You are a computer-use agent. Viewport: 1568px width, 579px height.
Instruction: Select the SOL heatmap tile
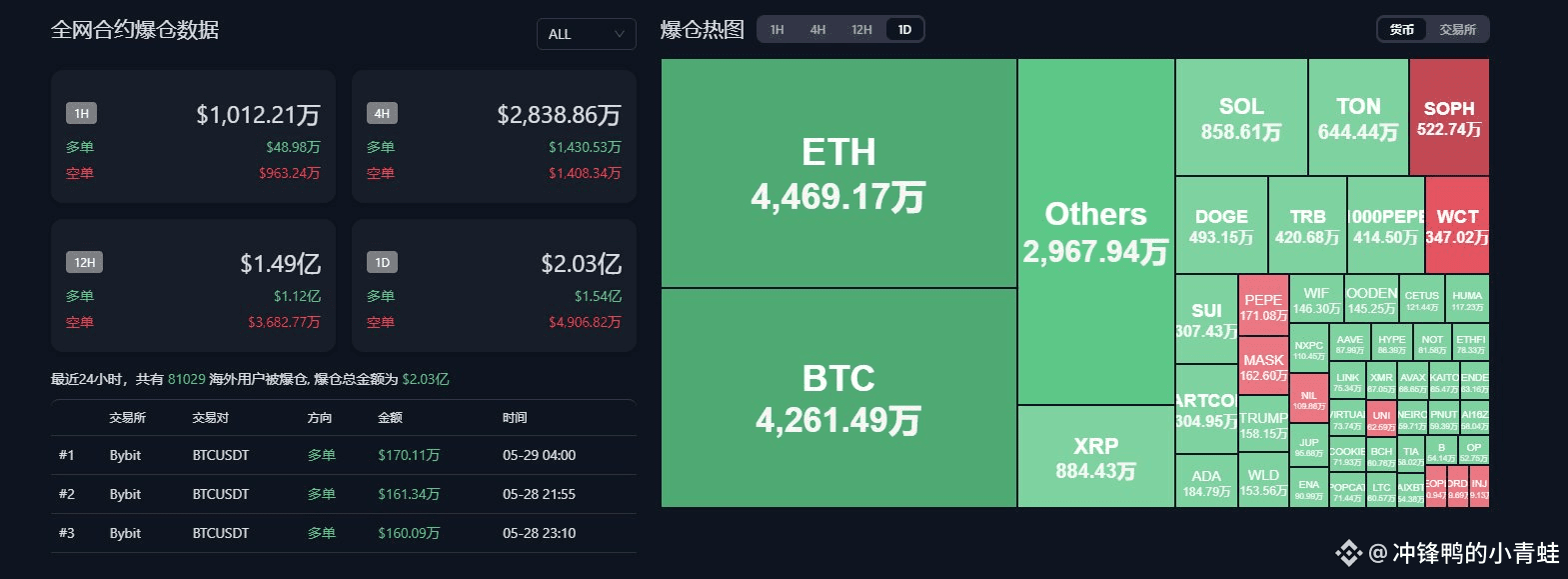pyautogui.click(x=1241, y=117)
